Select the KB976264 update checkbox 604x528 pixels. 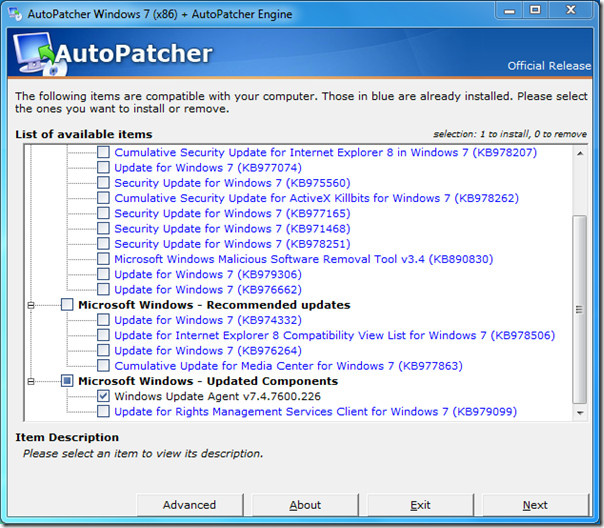(103, 350)
